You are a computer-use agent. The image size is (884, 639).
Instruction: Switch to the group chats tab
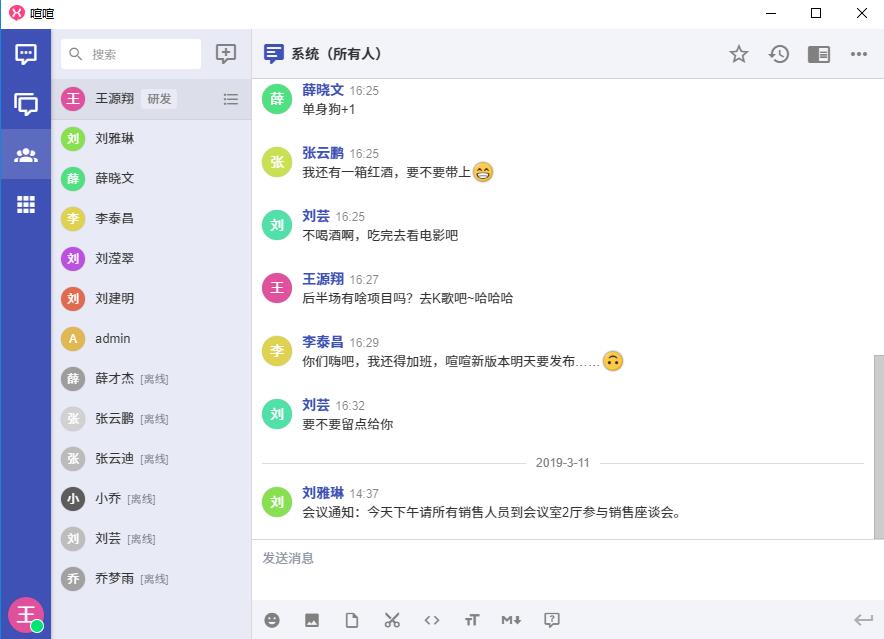coord(26,104)
